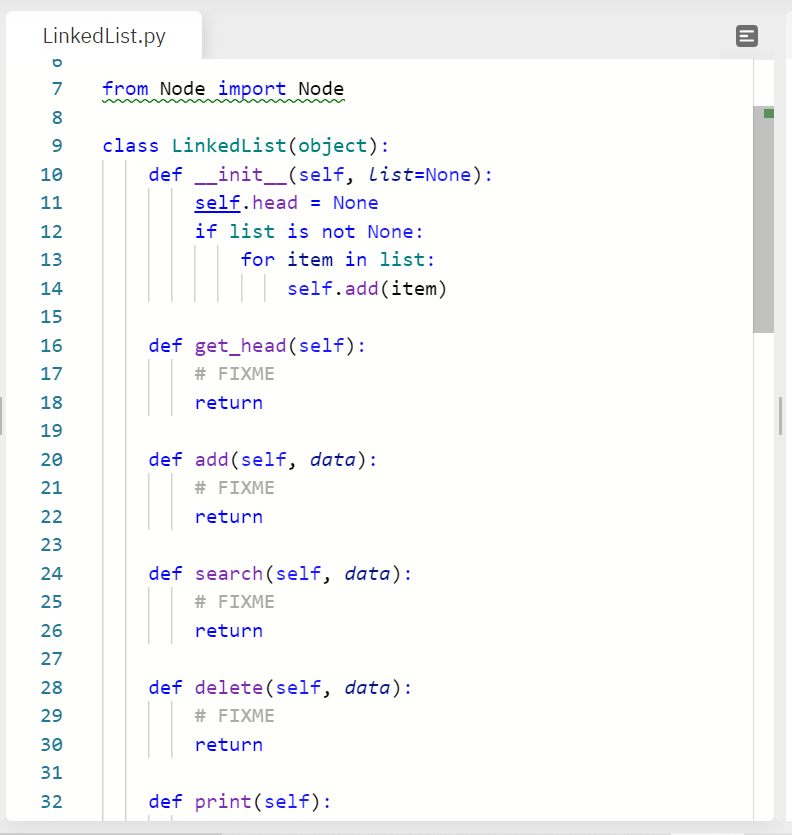
Task: Click line number 7 in gutter
Action: 57,88
